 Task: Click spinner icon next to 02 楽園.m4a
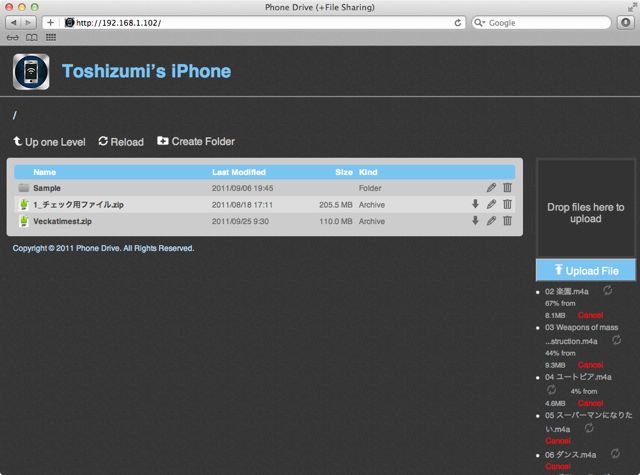[x=608, y=291]
